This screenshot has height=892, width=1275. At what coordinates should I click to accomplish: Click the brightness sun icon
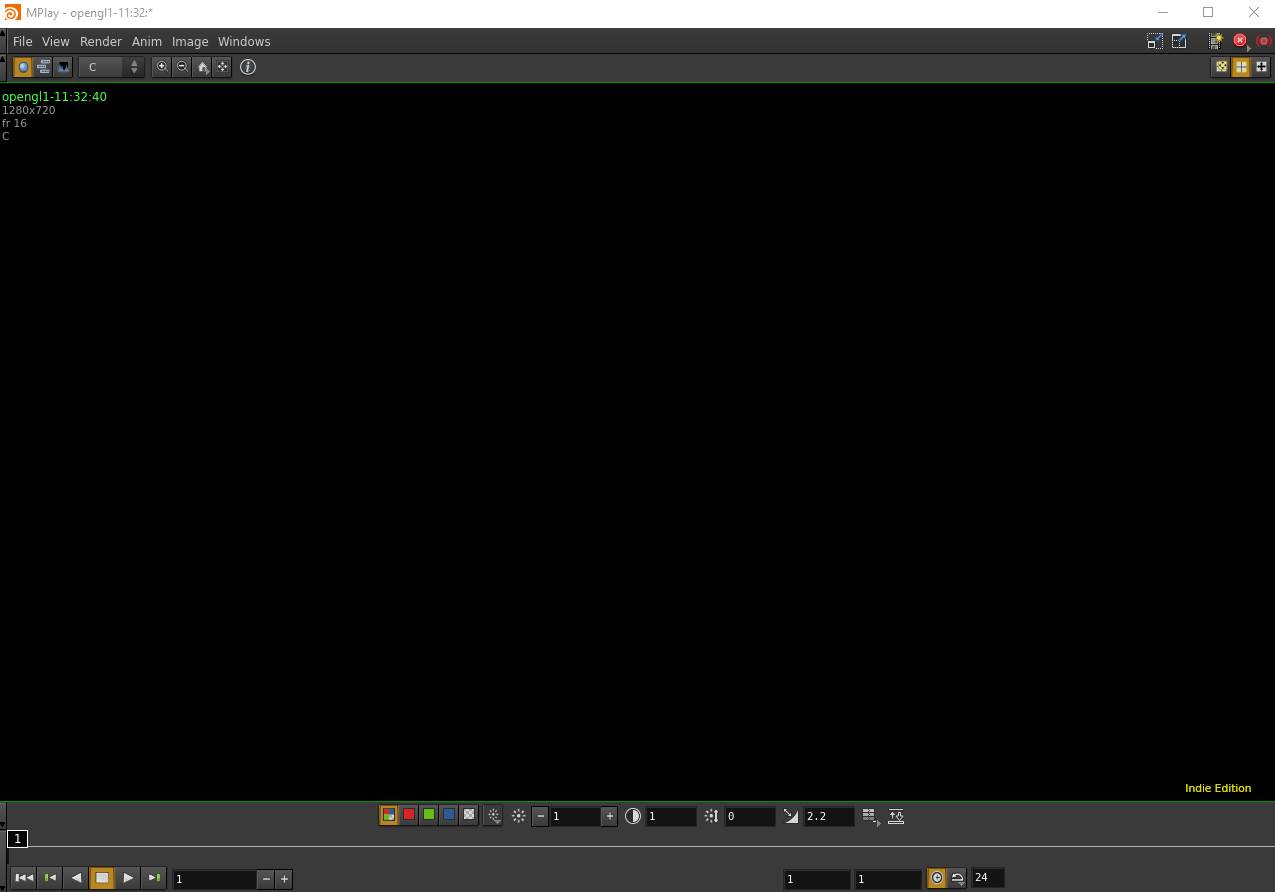(x=519, y=816)
